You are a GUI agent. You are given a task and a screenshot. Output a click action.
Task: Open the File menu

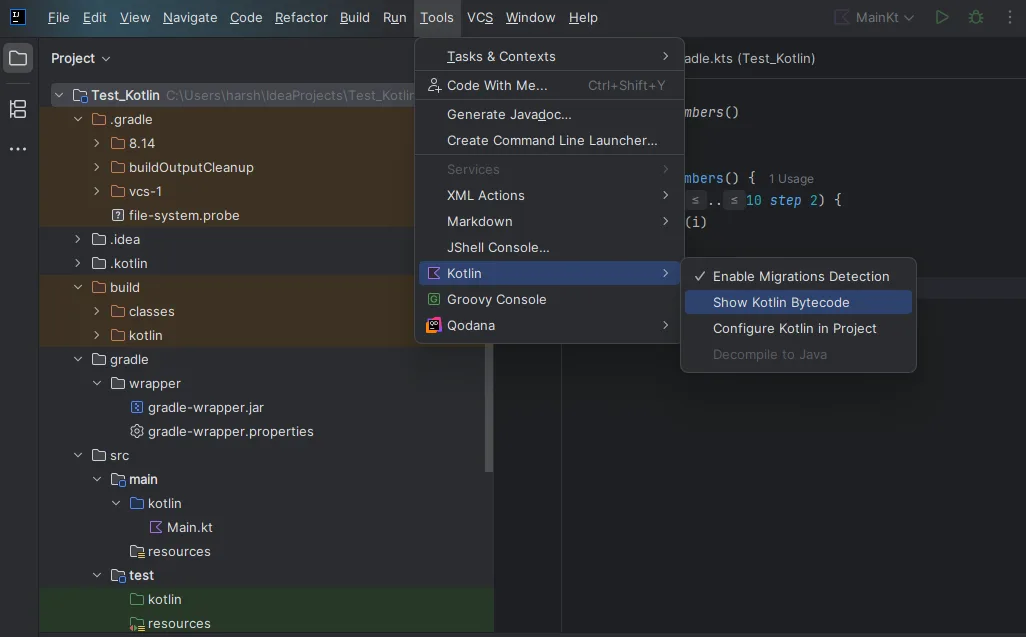pos(58,18)
